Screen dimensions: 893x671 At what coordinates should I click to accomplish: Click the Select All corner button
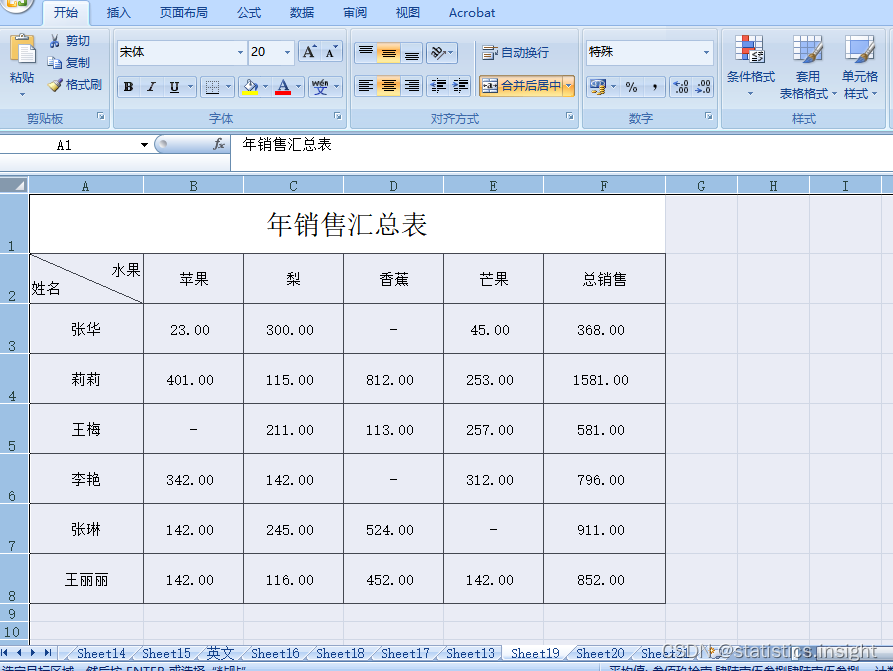(x=14, y=185)
